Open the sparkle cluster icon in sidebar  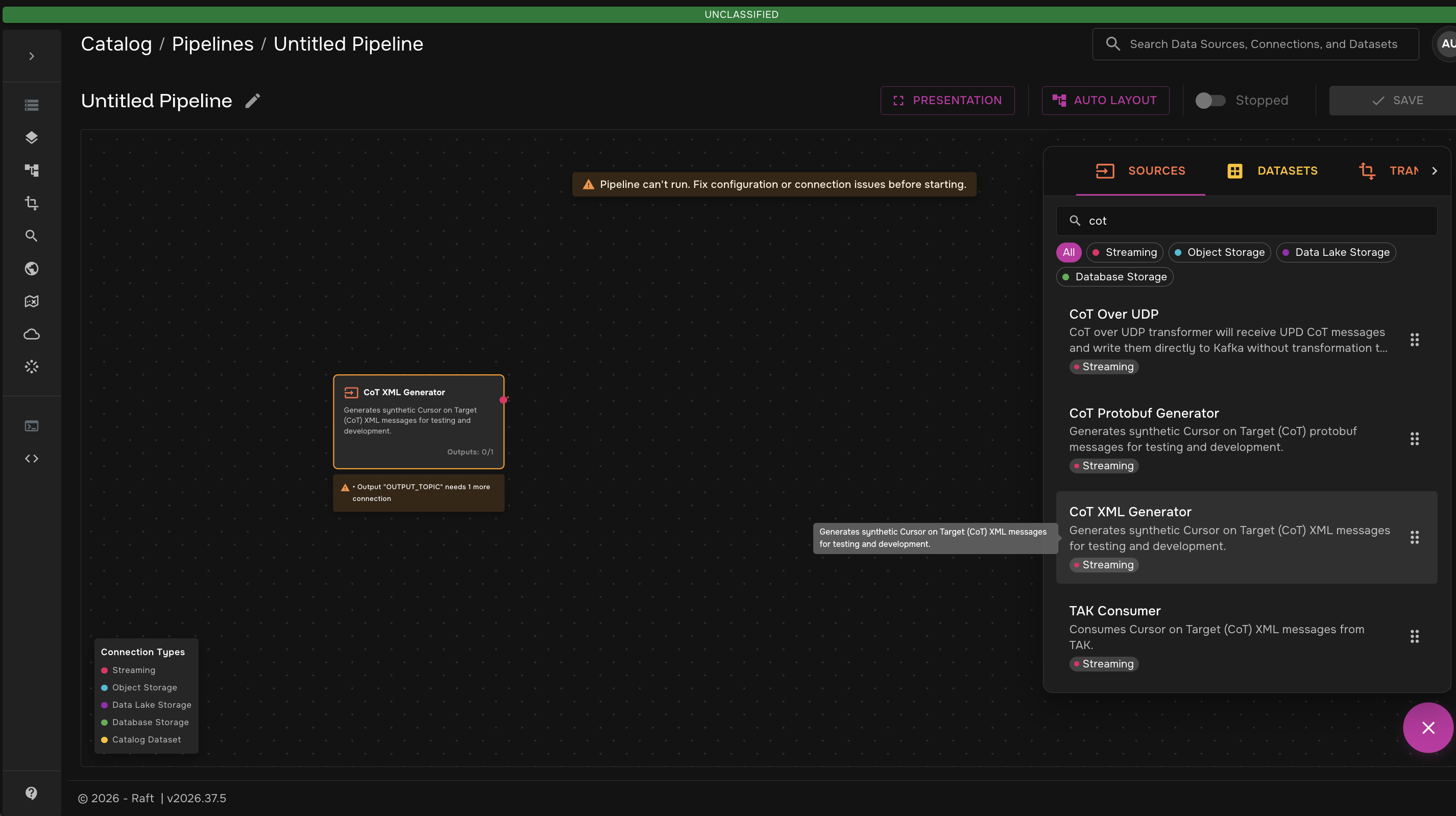click(32, 367)
